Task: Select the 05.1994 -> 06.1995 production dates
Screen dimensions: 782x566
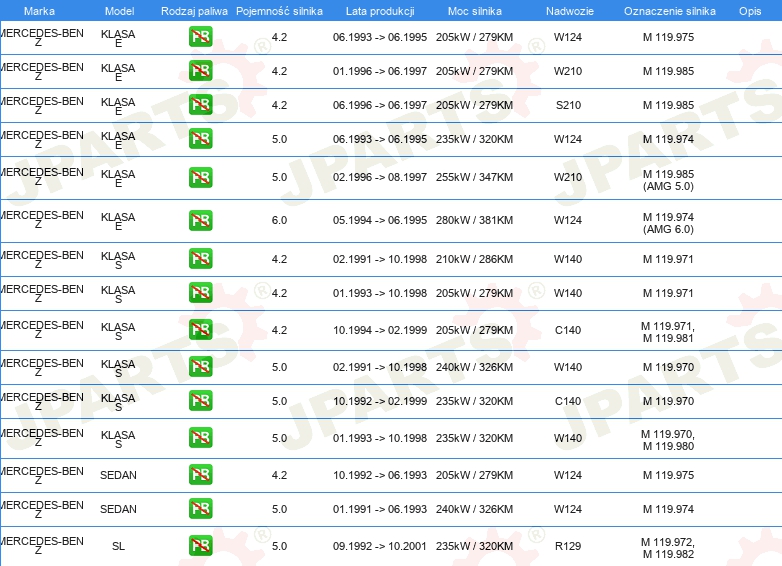Action: [x=380, y=220]
